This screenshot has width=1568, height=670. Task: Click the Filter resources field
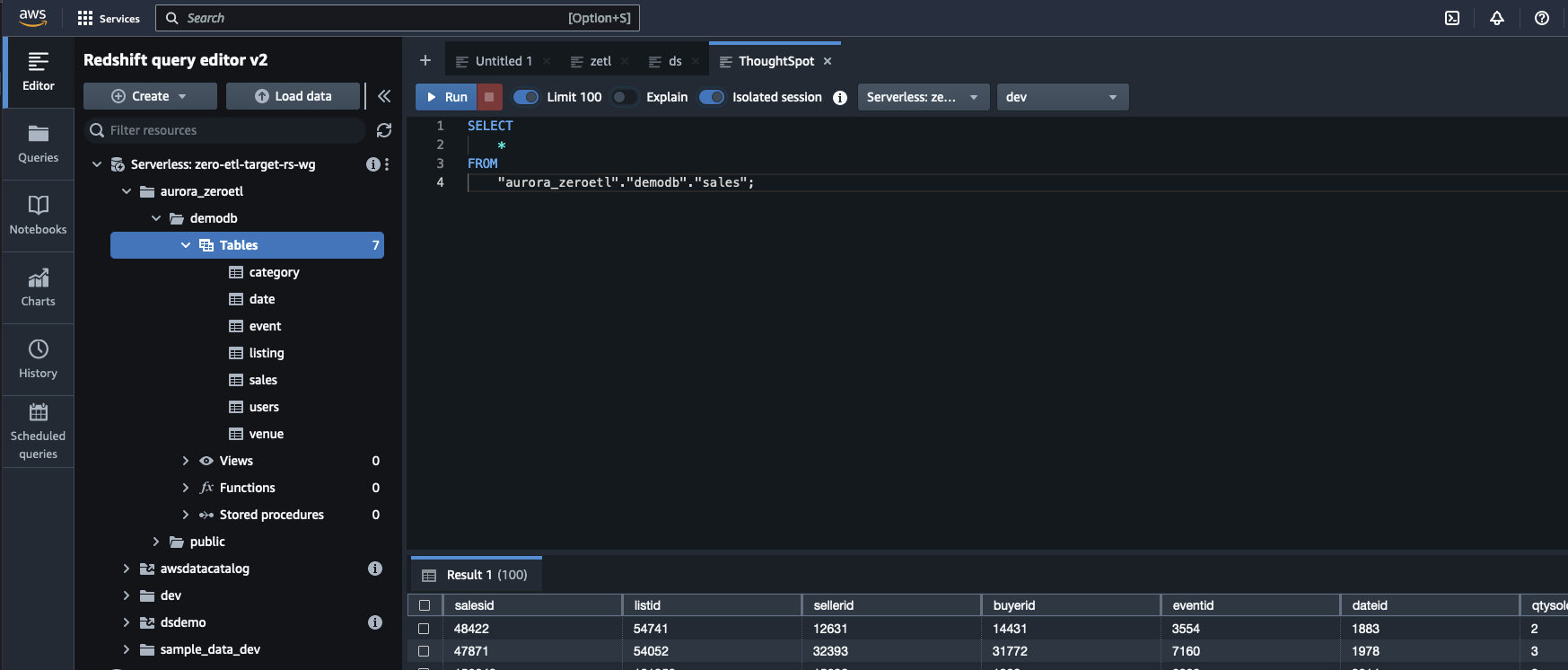(225, 130)
